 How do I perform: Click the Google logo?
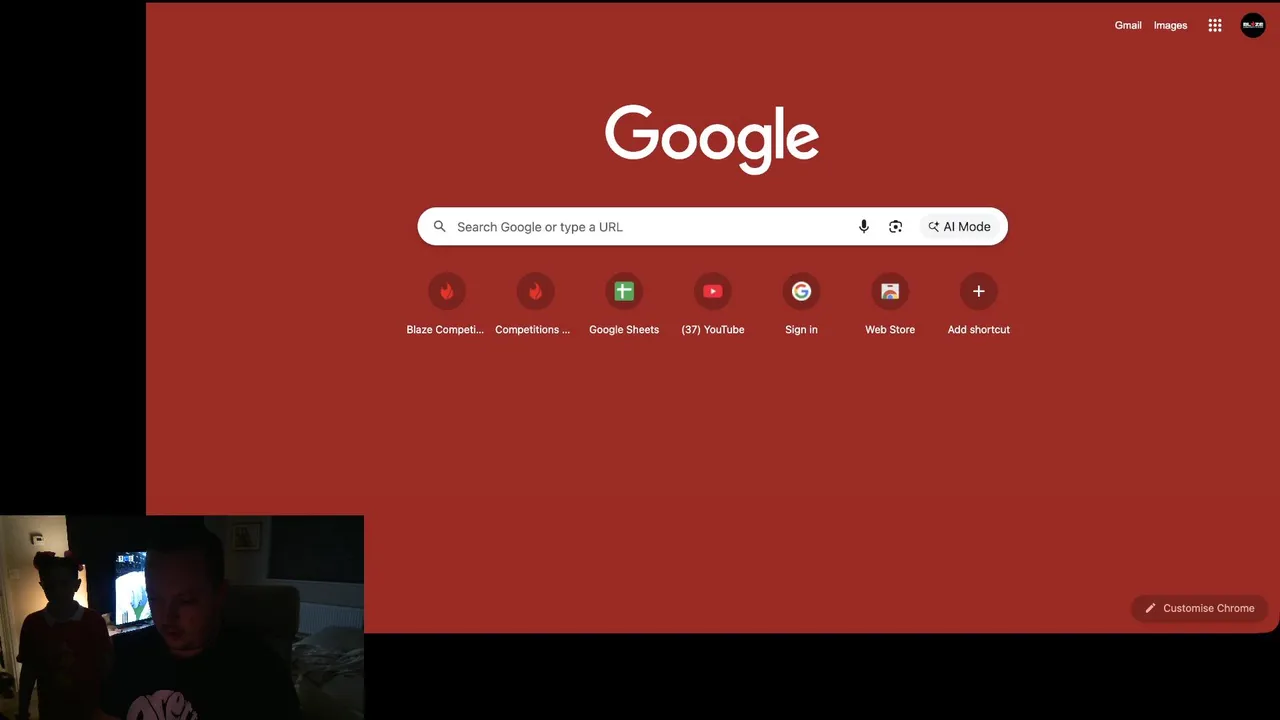click(712, 139)
